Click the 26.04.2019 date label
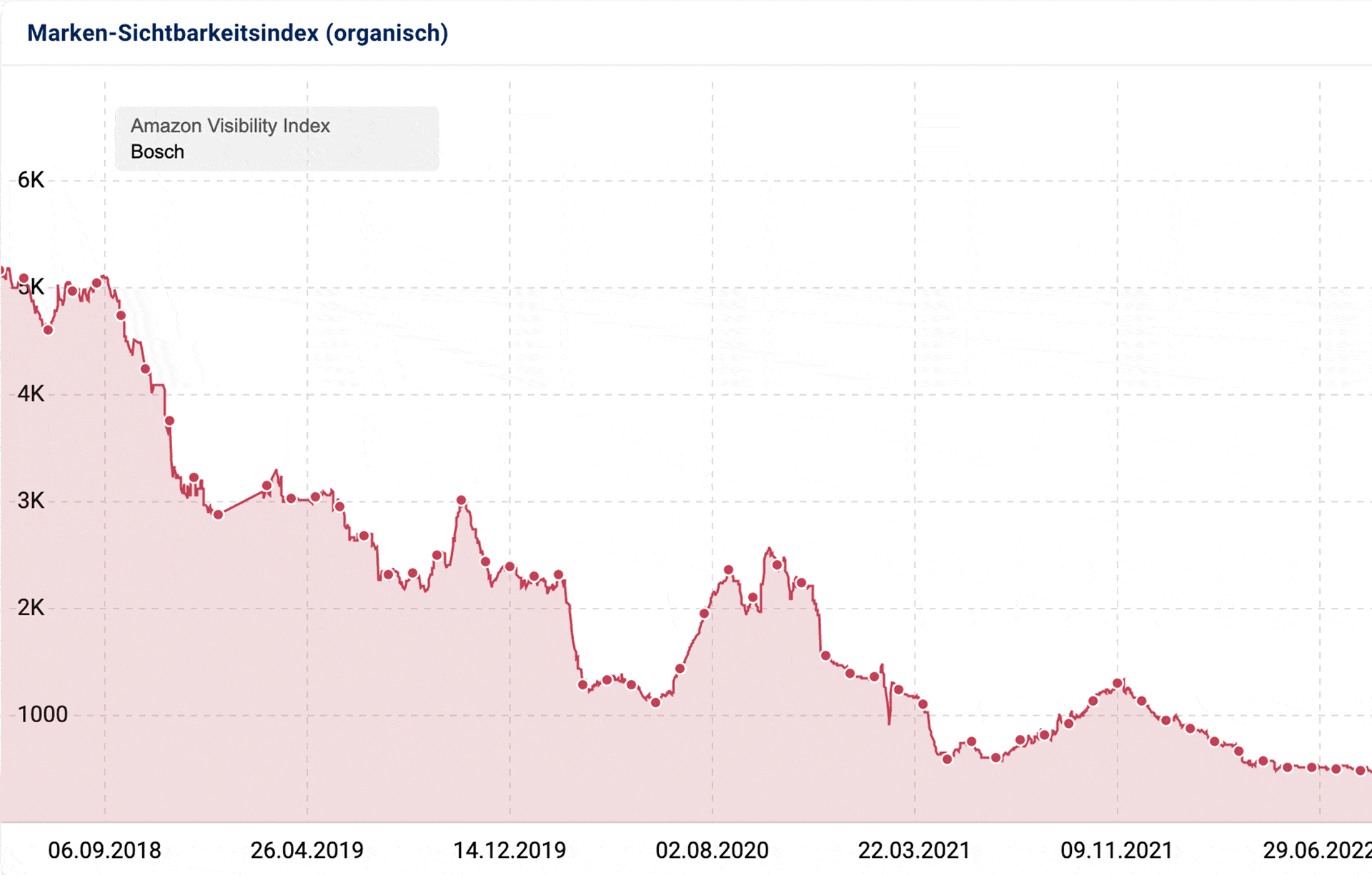Image resolution: width=1372 pixels, height=875 pixels. [307, 850]
